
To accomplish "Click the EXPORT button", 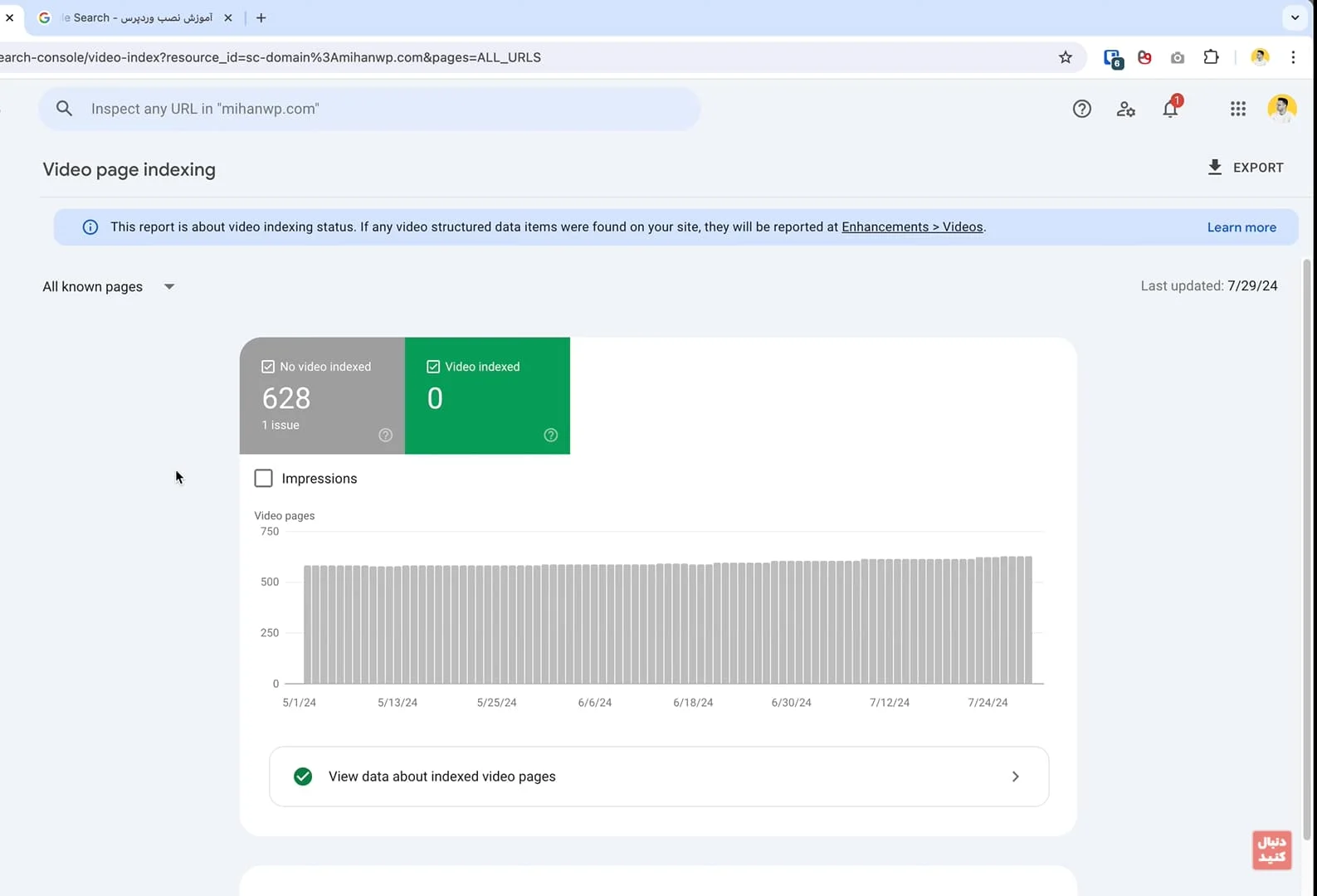I will click(1245, 168).
